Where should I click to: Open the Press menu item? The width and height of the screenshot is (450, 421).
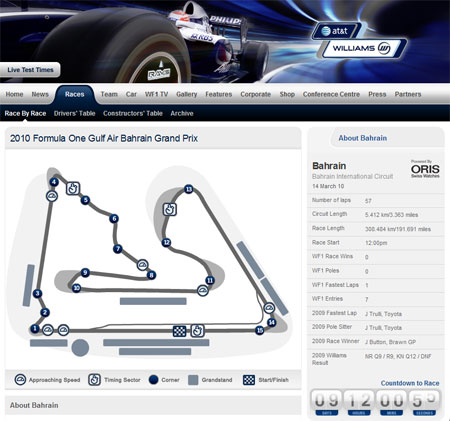click(x=377, y=94)
